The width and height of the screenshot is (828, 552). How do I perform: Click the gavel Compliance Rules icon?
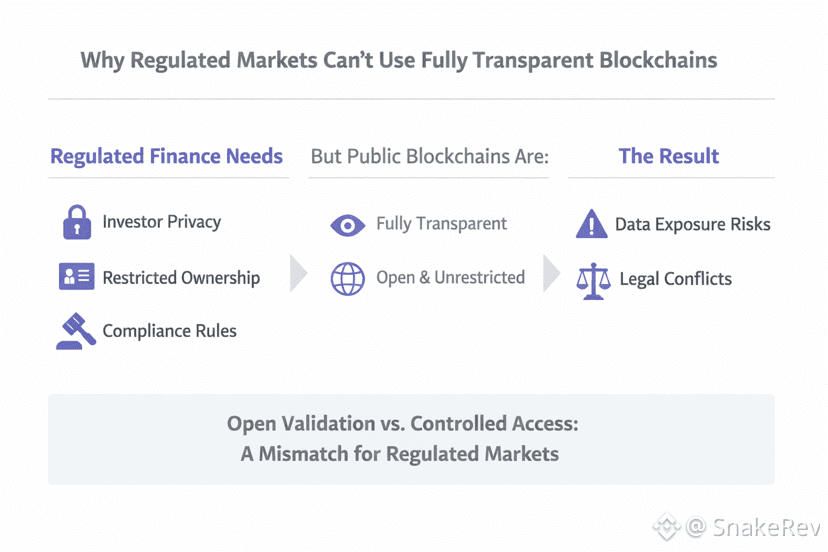(76, 331)
